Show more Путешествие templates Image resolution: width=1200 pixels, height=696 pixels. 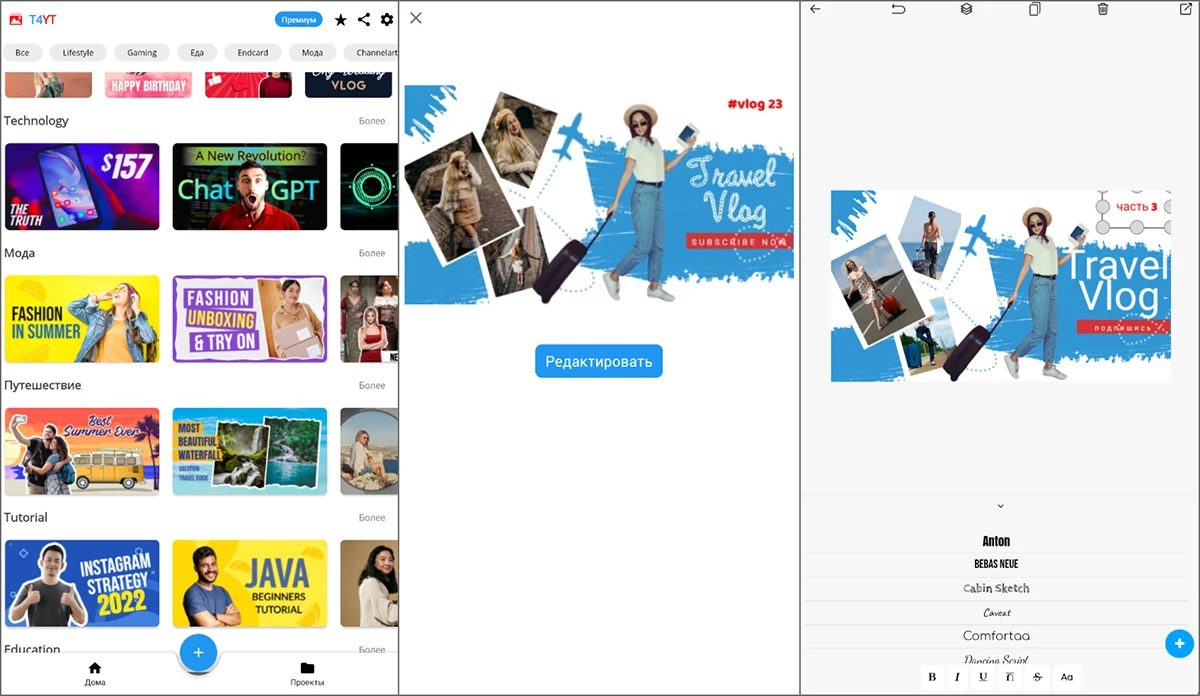pos(371,385)
